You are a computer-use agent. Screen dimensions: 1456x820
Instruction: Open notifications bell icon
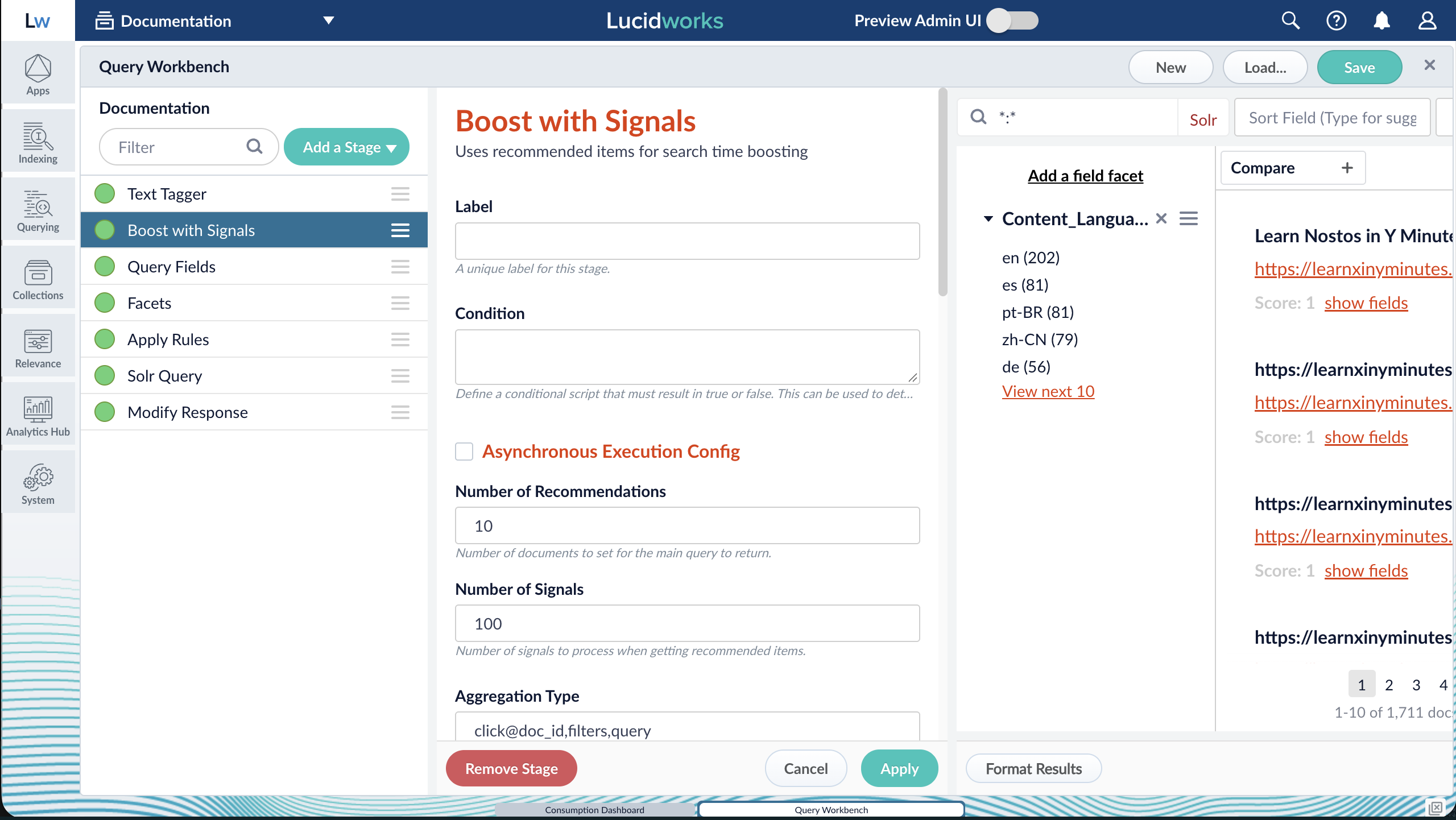pos(1381,20)
